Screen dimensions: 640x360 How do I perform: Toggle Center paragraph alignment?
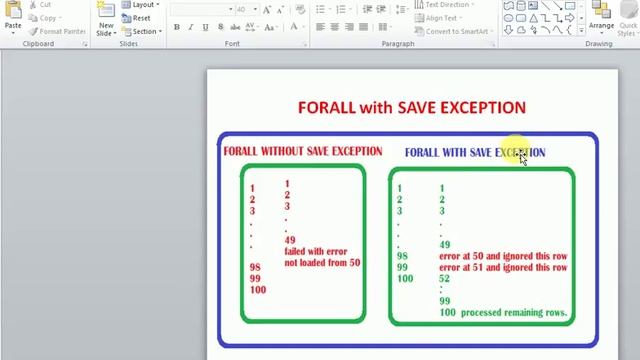(335, 27)
